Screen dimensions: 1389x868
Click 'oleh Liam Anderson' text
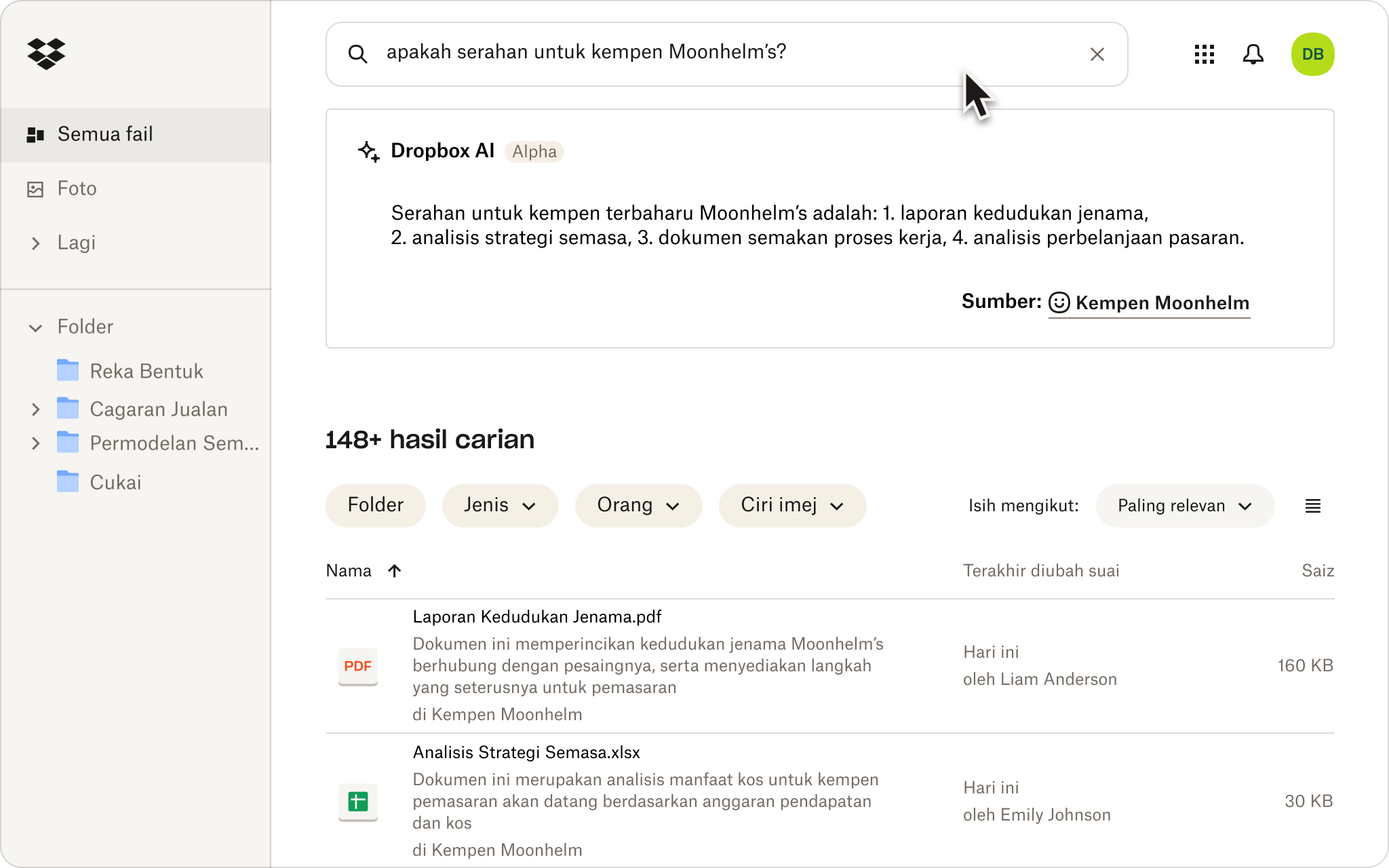click(x=1040, y=679)
